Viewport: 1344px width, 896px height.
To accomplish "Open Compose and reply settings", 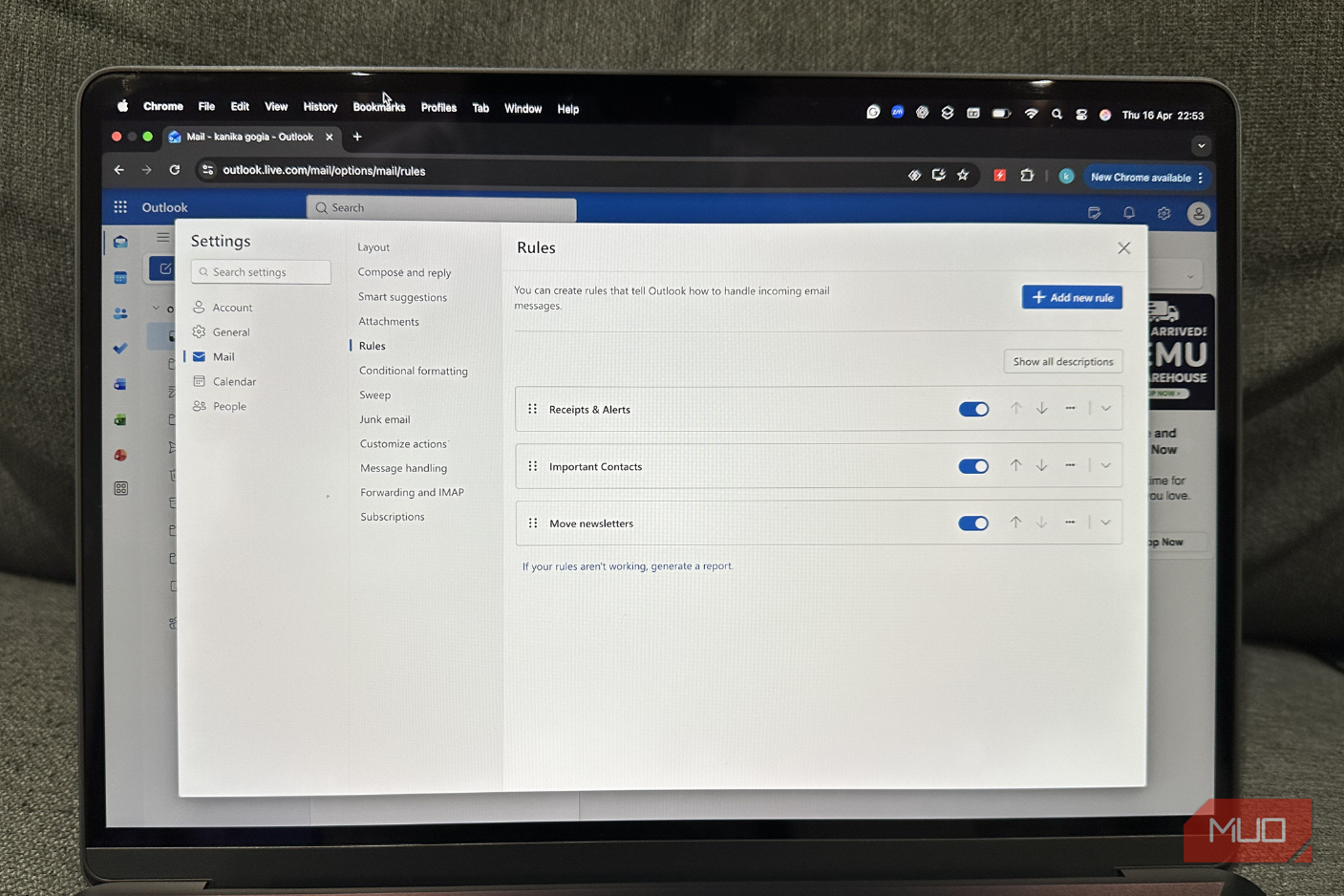I will [x=404, y=272].
